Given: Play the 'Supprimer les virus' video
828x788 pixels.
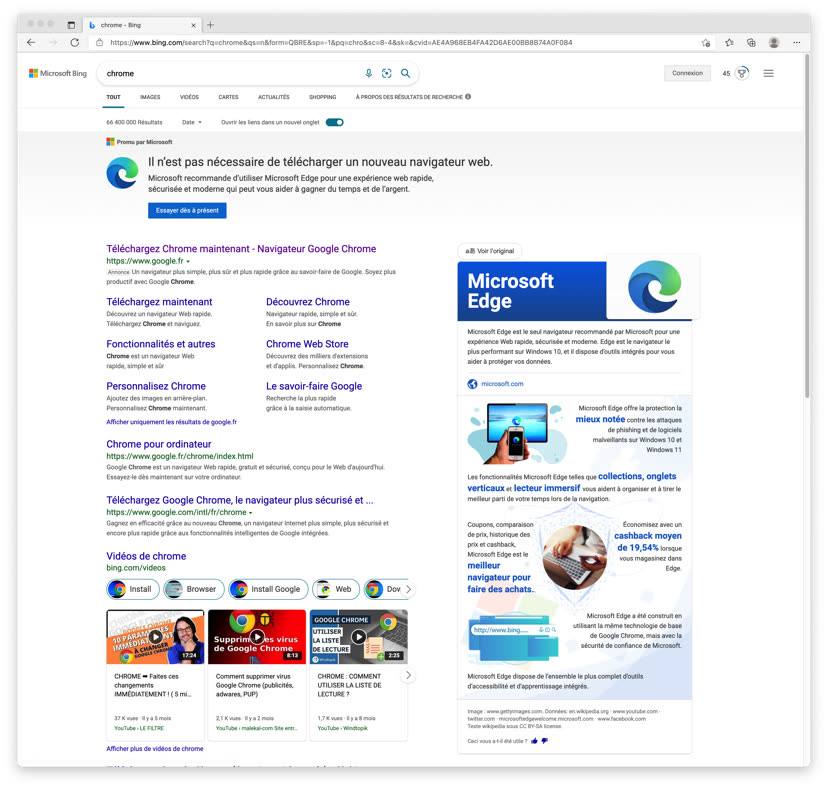Looking at the screenshot, I should coord(257,636).
